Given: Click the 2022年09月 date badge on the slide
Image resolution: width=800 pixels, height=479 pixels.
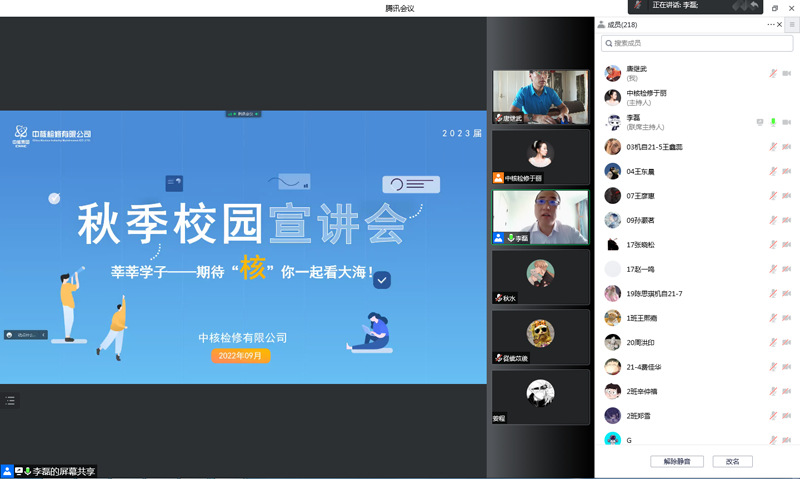Looking at the screenshot, I should coord(240,356).
